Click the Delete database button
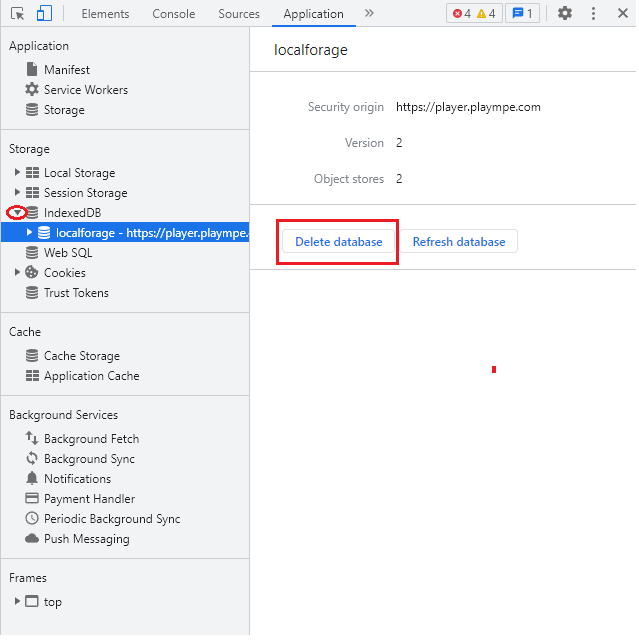 coord(340,243)
